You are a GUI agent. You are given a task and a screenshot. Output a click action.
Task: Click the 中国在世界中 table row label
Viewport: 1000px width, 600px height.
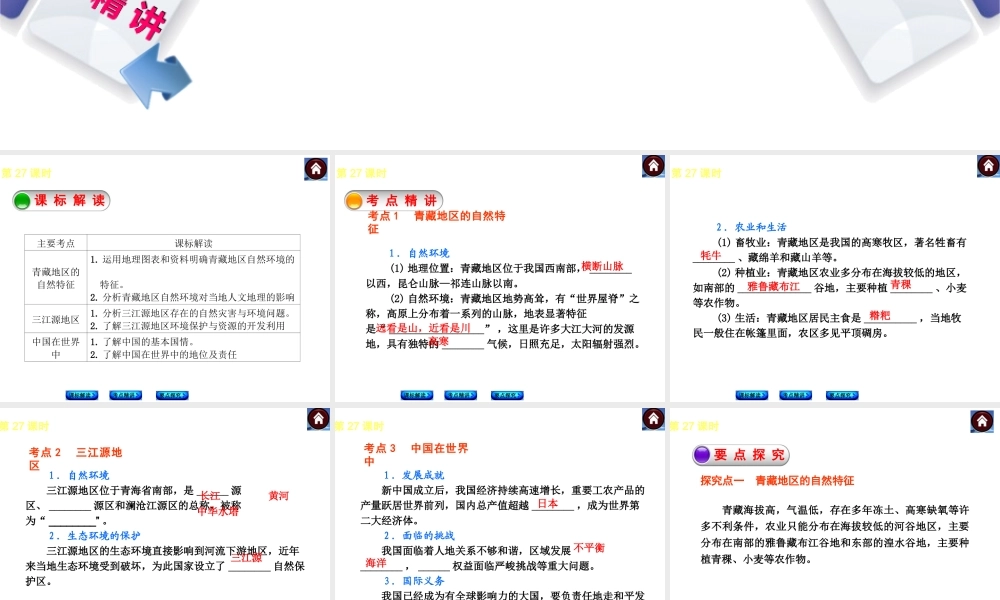[55, 348]
